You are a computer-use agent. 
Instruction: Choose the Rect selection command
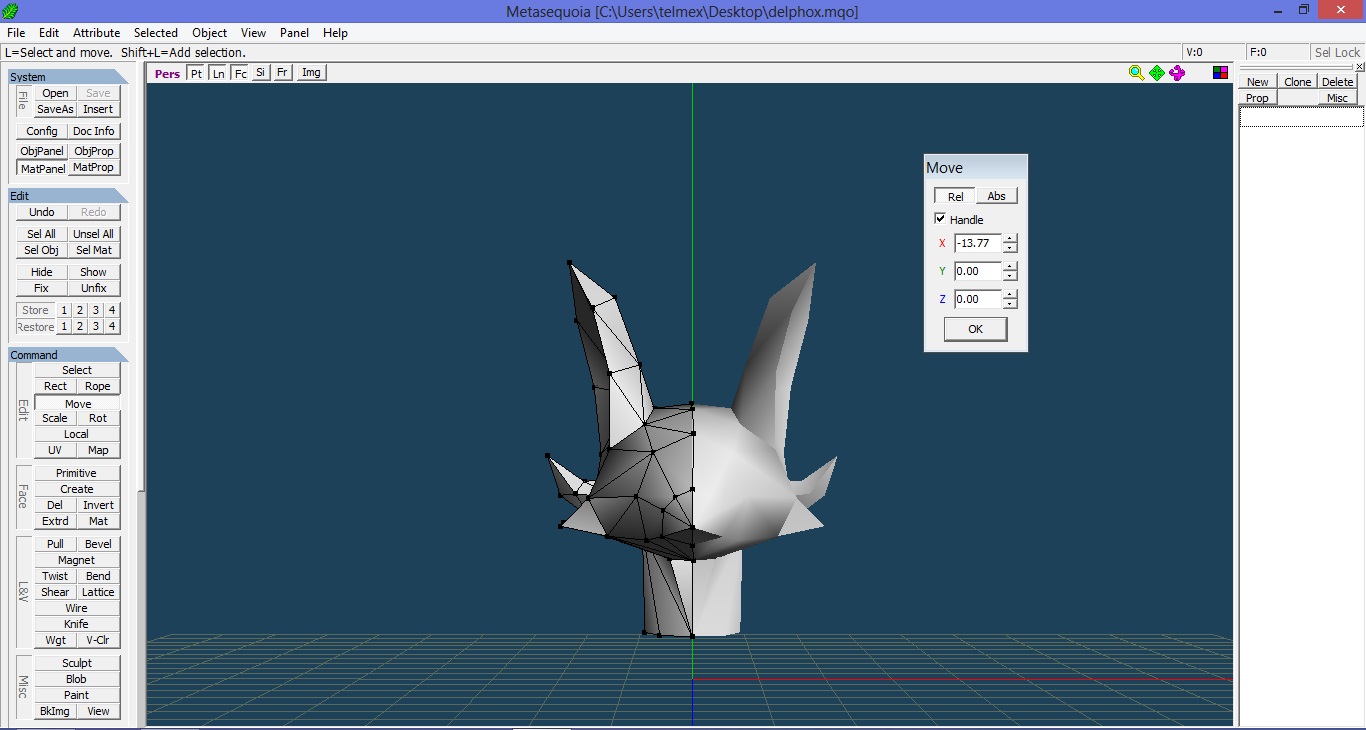56,386
